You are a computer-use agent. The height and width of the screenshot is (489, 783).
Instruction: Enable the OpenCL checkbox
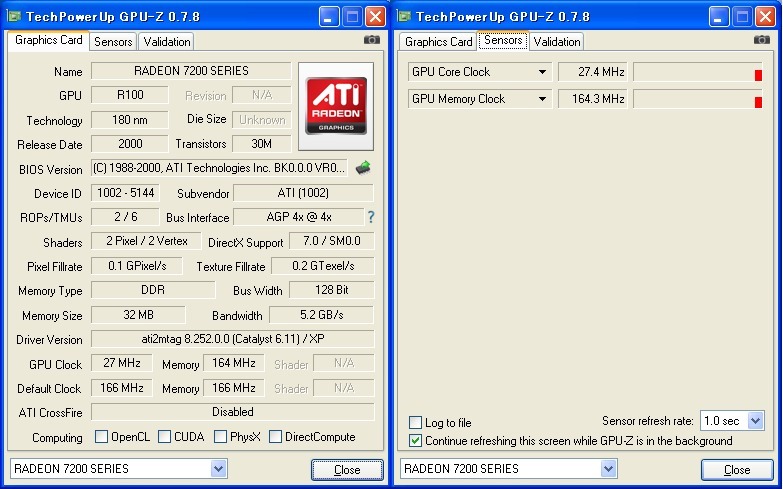coord(101,437)
